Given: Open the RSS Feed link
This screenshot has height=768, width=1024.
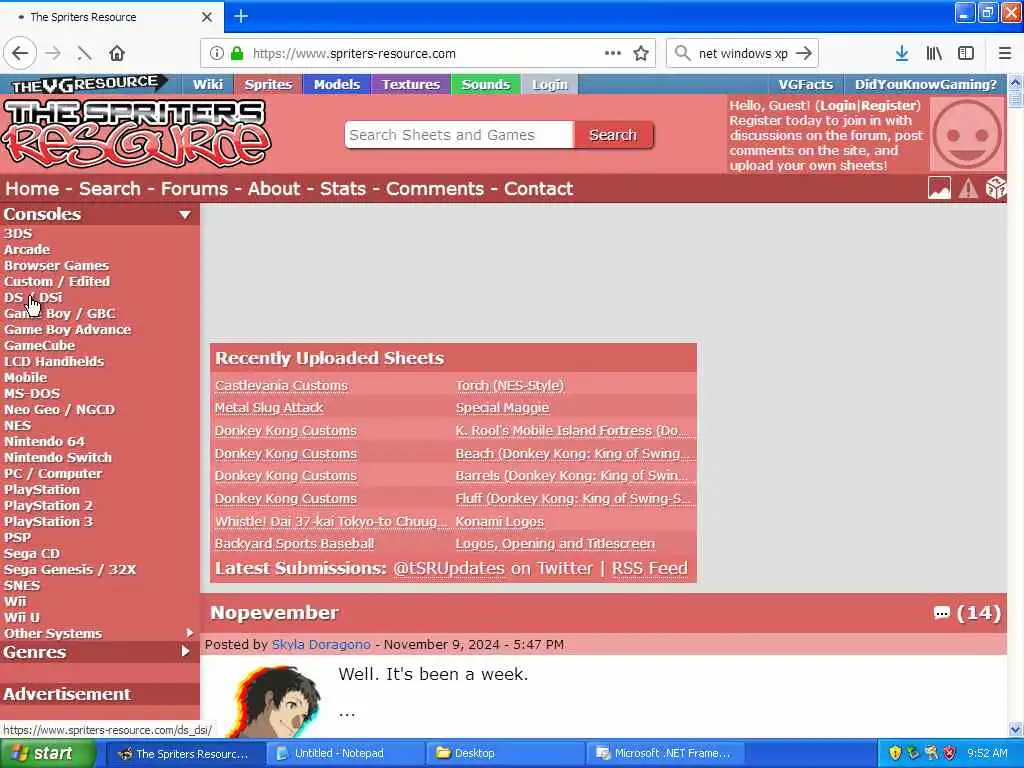Looking at the screenshot, I should (649, 568).
